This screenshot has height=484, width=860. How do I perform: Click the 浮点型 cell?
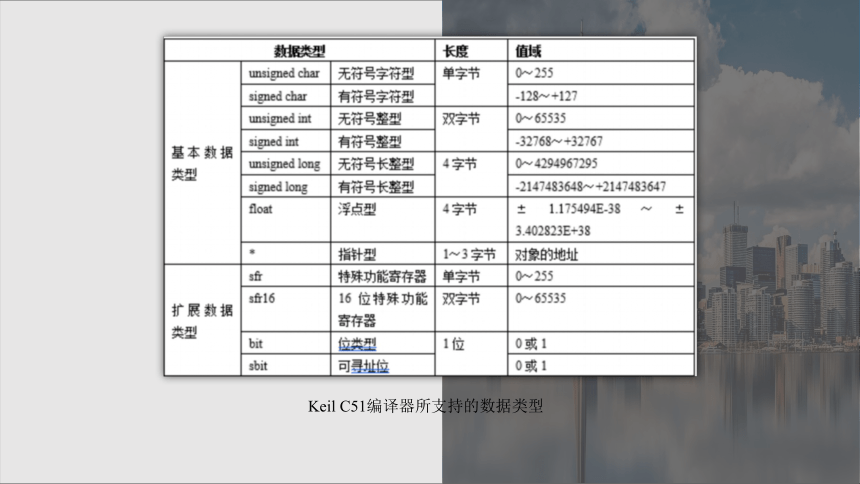[x=383, y=220]
